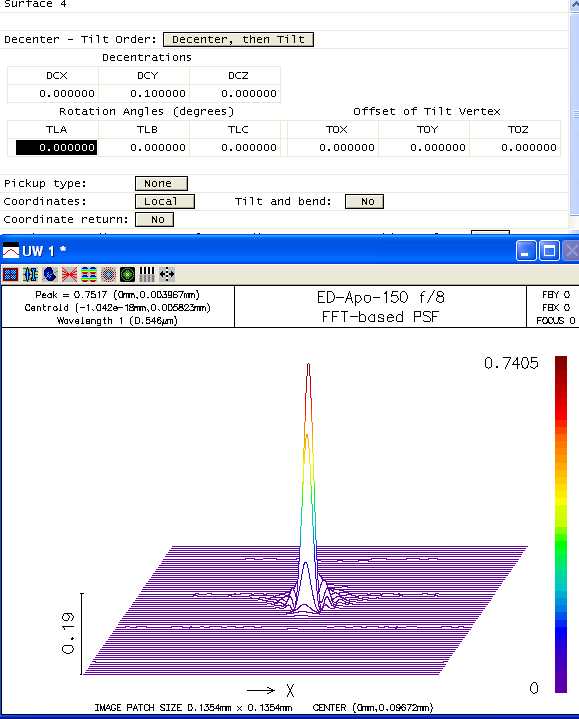The image size is (579, 719).
Task: Toggle Coordinates Local button
Action: pyautogui.click(x=165, y=201)
